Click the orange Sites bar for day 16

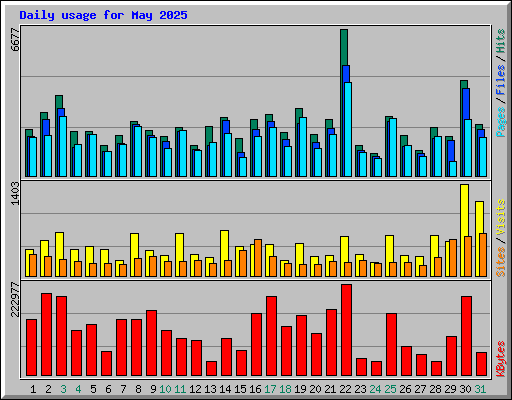(x=258, y=258)
